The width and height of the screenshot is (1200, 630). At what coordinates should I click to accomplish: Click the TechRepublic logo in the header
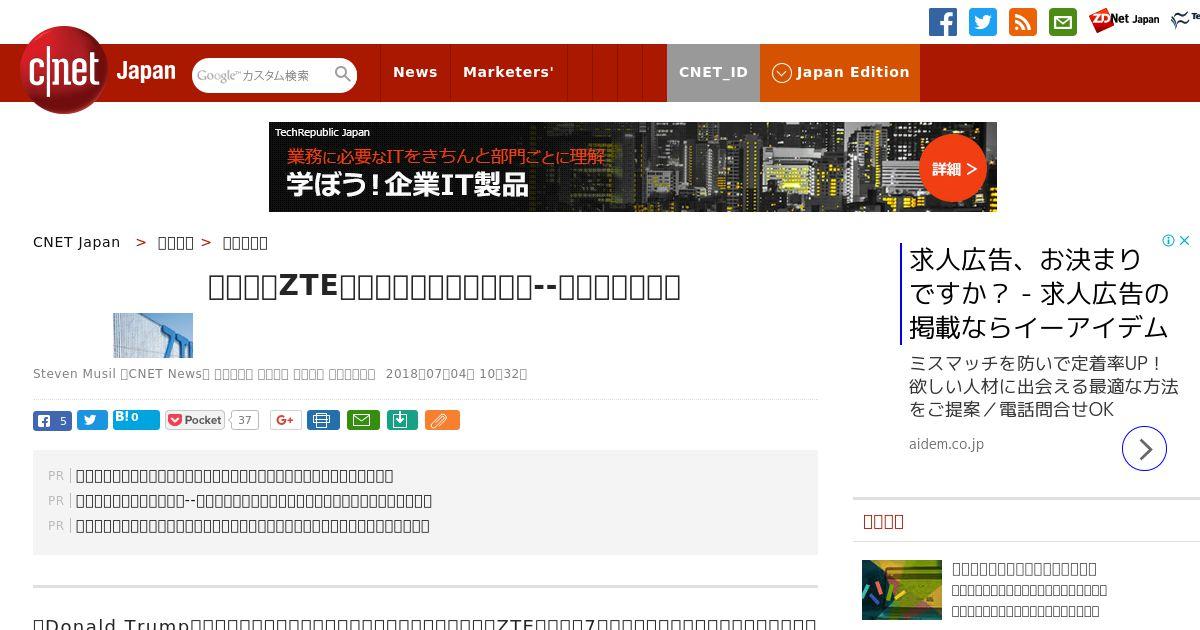[x=1186, y=20]
